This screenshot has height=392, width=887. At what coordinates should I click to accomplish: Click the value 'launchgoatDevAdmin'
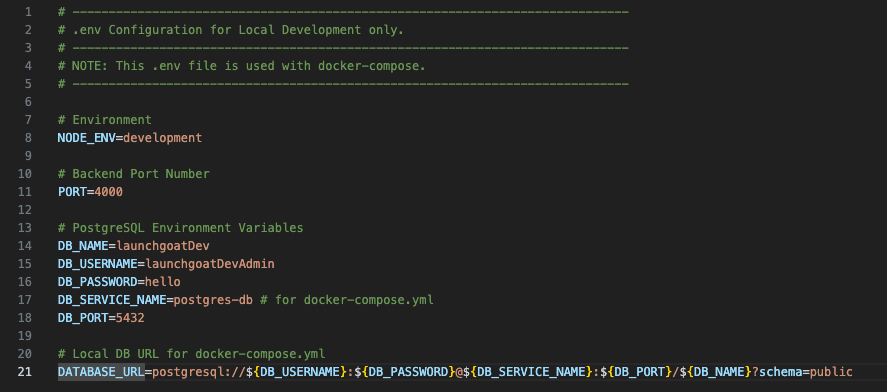210,264
